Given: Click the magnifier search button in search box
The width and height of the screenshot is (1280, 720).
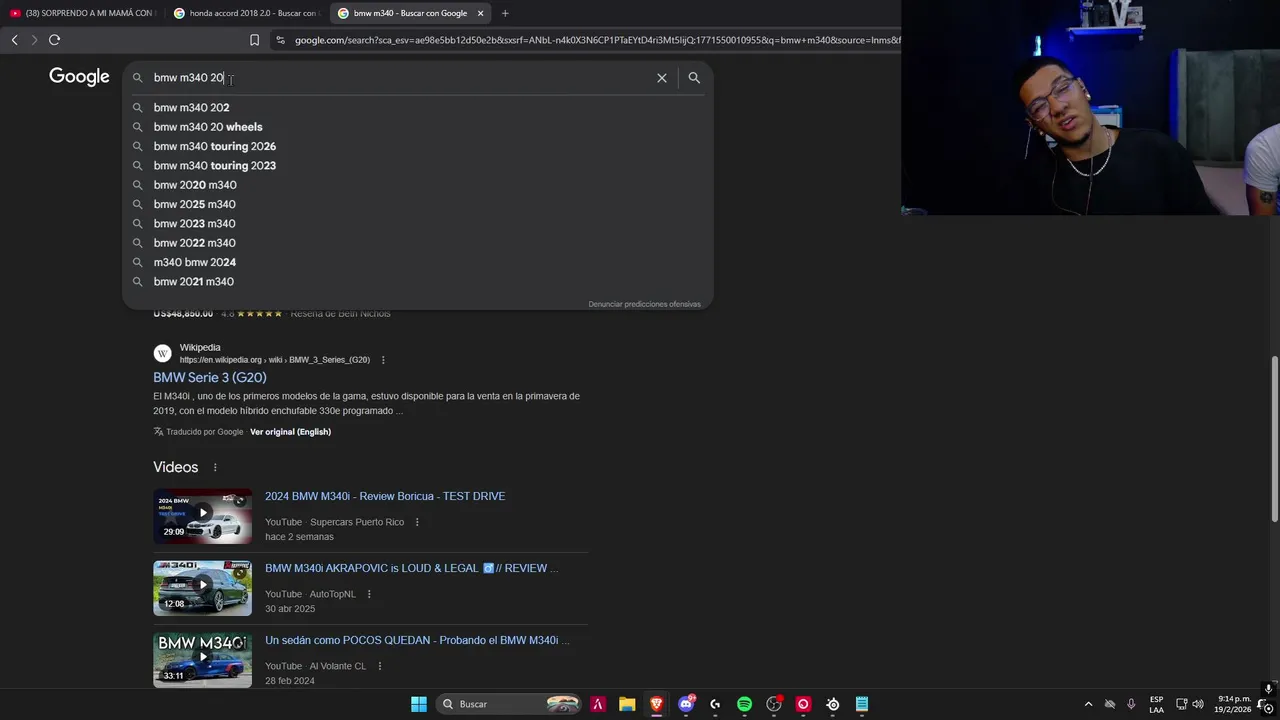Looking at the screenshot, I should point(694,78).
